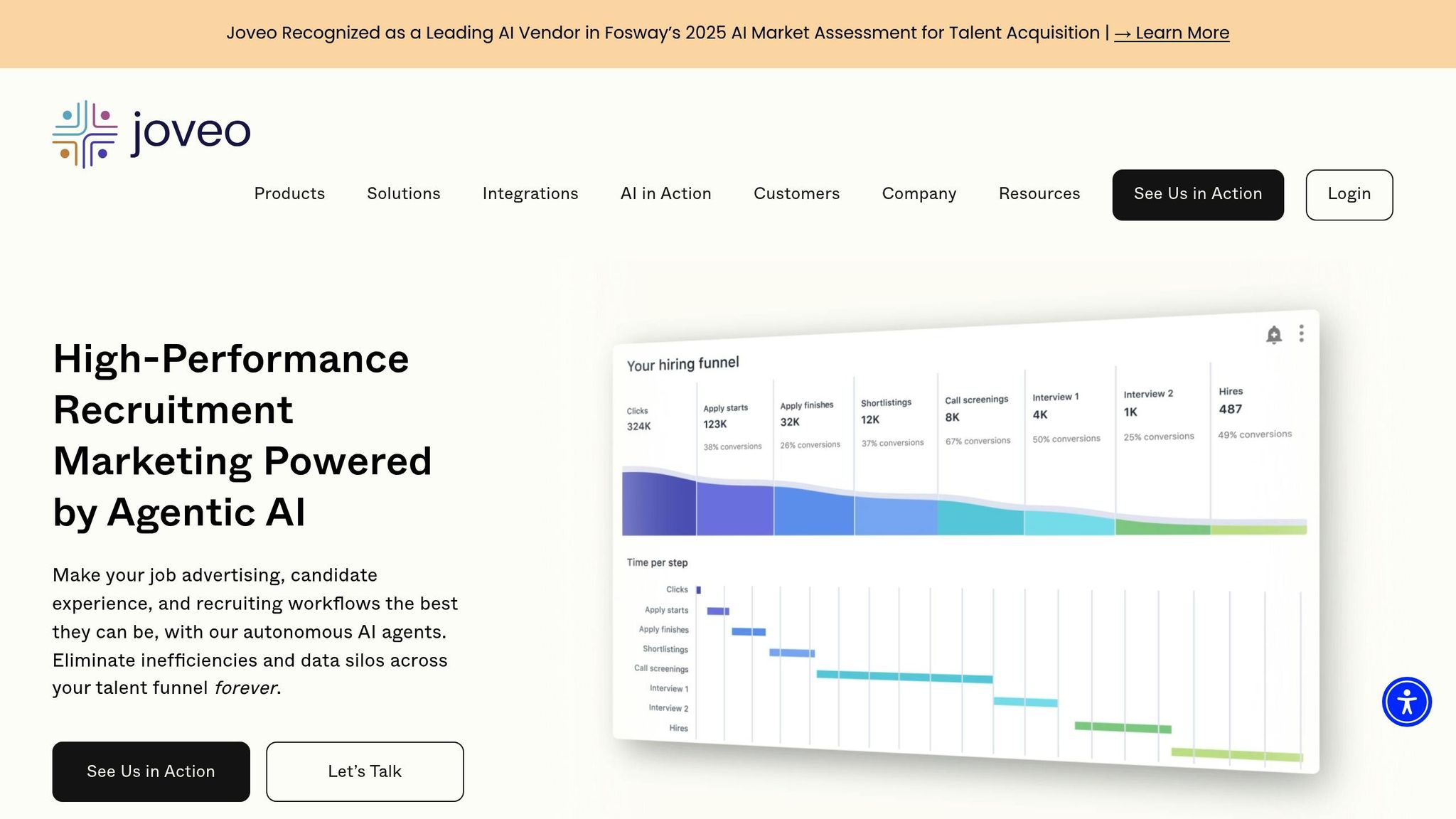This screenshot has height=819, width=1456.
Task: Click the joveo wordmark text
Action: pyautogui.click(x=191, y=132)
